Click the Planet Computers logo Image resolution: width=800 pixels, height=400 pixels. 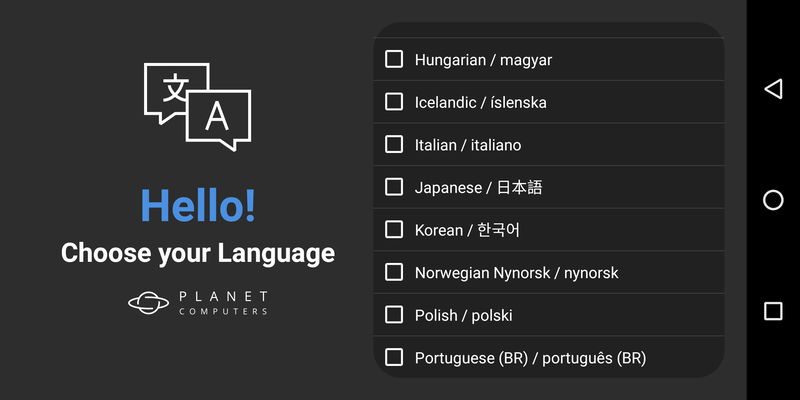[x=198, y=302]
